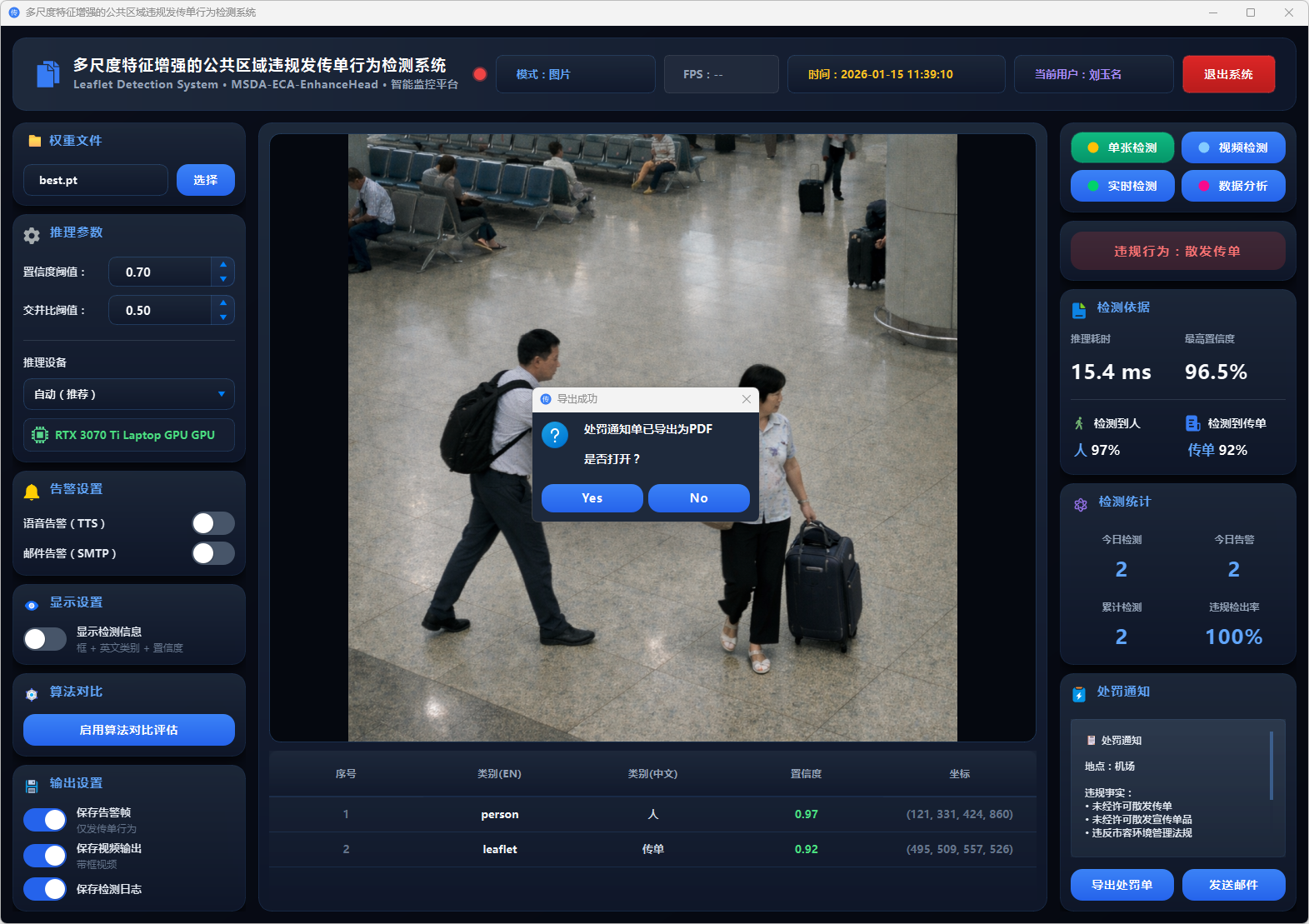Increase 置信度阈值 with the up arrow
The width and height of the screenshot is (1309, 924).
click(222, 264)
